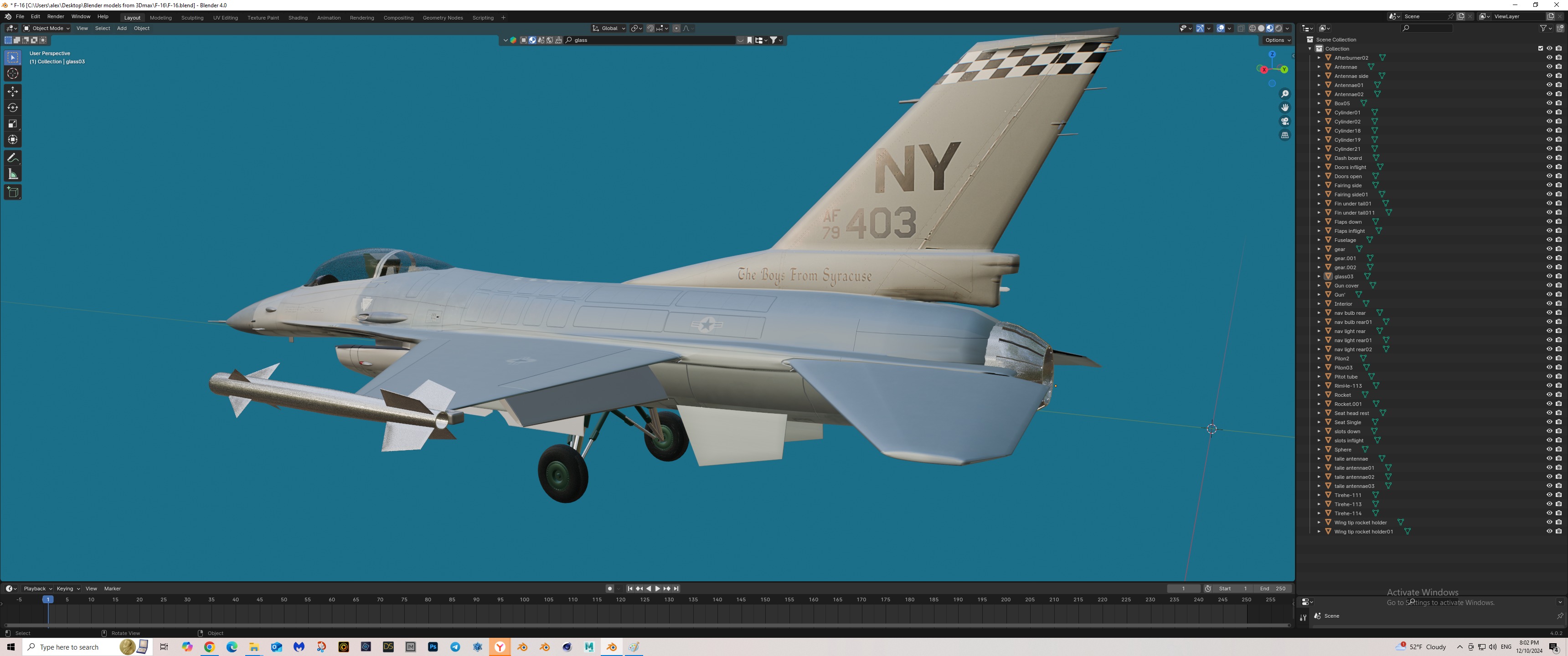Disable rendering of Afterburner02 camera icon
This screenshot has width=1568, height=656.
point(1558,58)
